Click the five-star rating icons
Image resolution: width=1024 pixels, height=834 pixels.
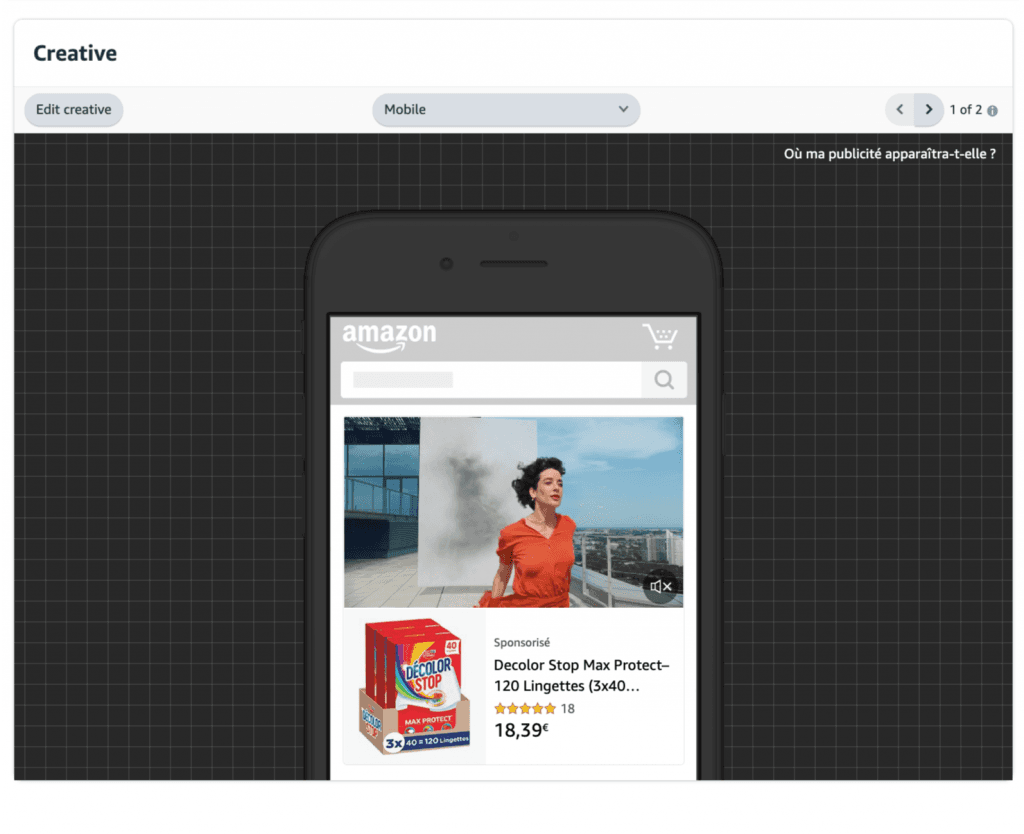click(524, 709)
